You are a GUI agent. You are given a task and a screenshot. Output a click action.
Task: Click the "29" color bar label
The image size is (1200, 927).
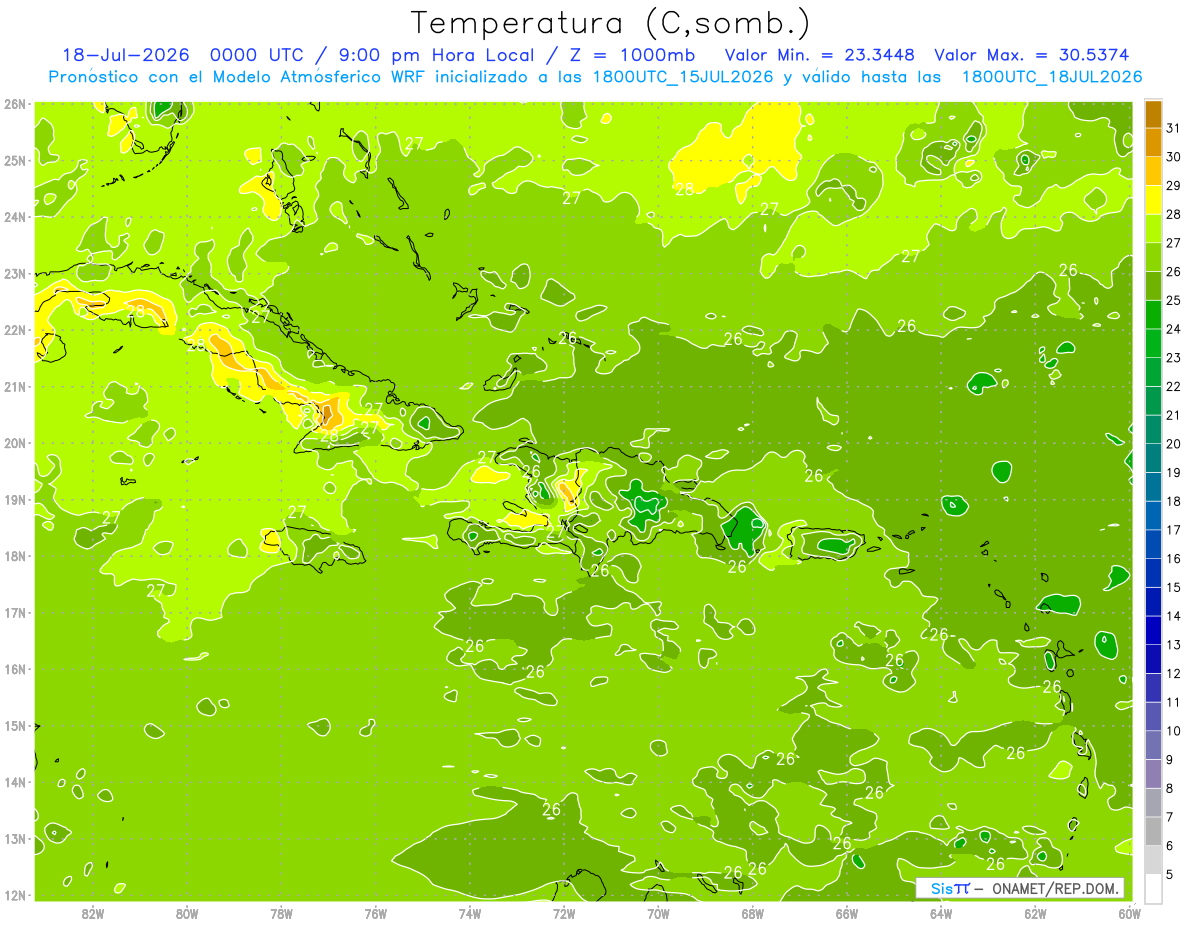click(1173, 185)
